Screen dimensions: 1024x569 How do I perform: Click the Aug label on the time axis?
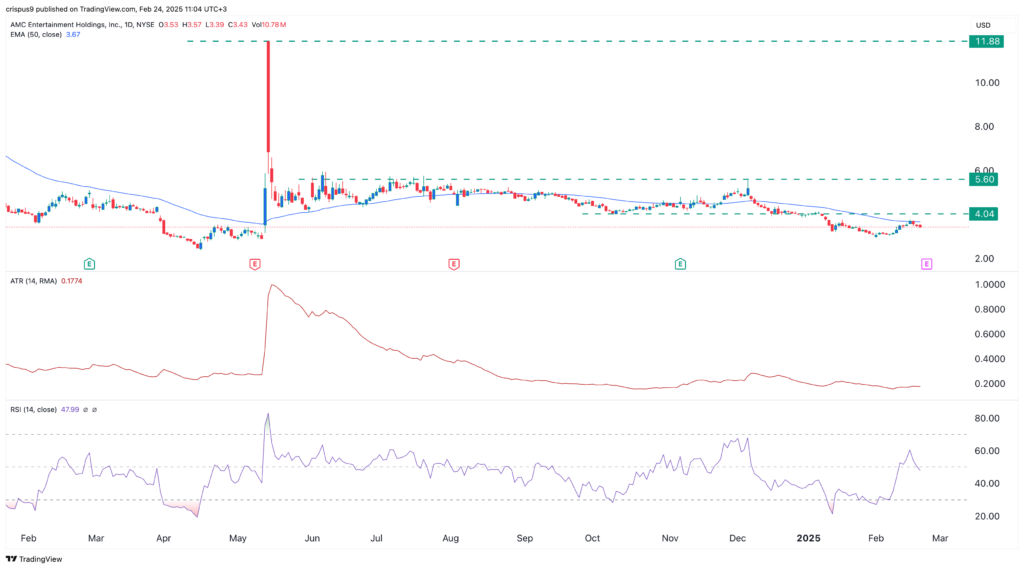[x=450, y=538]
